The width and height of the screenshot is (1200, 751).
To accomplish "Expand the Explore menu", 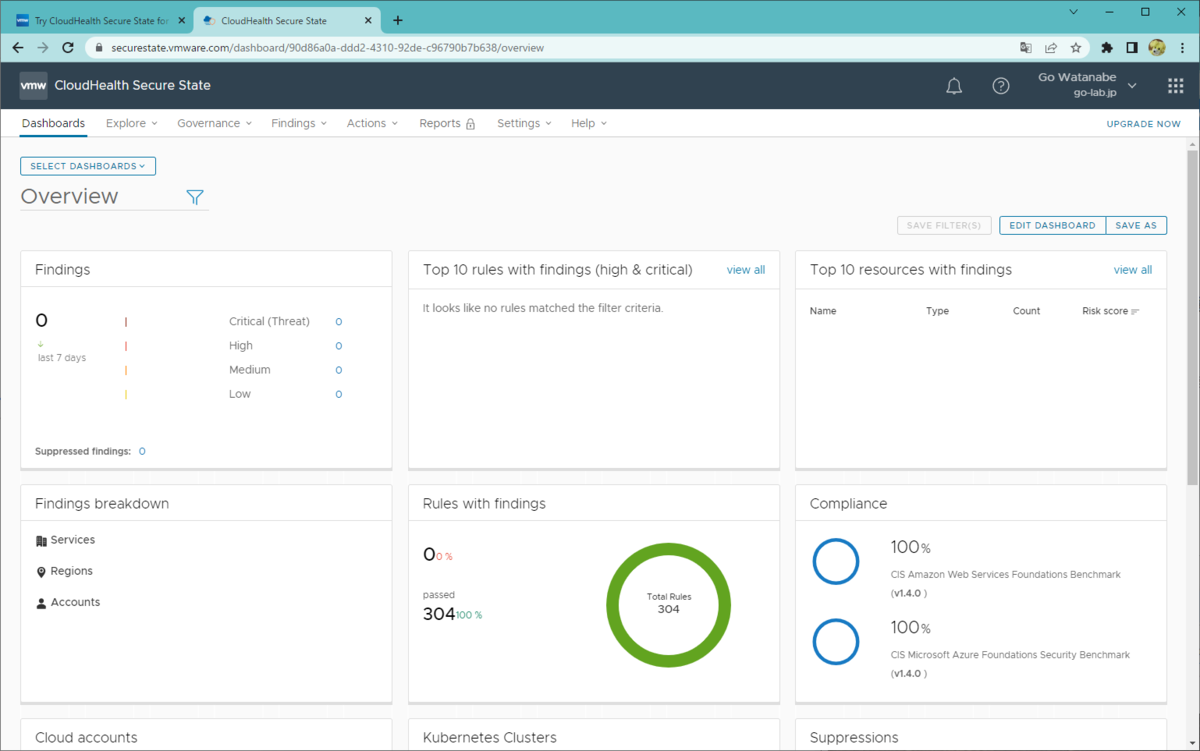I will click(x=132, y=123).
